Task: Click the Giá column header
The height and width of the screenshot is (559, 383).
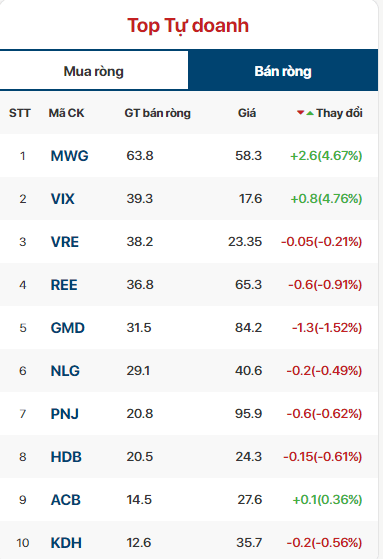Action: tap(247, 113)
